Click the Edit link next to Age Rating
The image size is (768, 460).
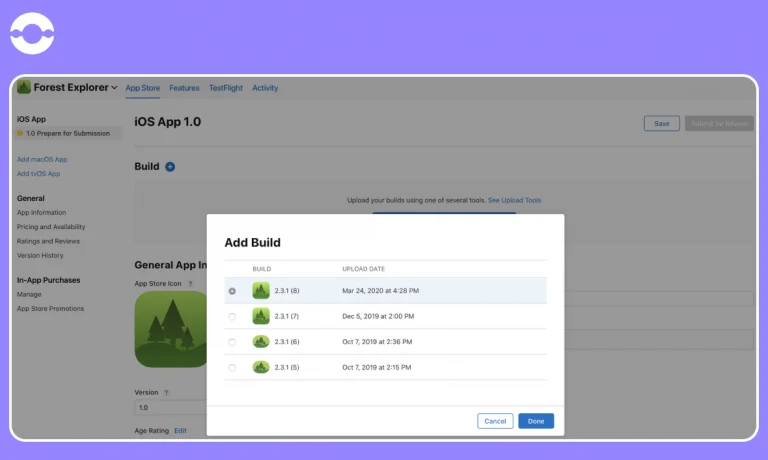(x=180, y=431)
